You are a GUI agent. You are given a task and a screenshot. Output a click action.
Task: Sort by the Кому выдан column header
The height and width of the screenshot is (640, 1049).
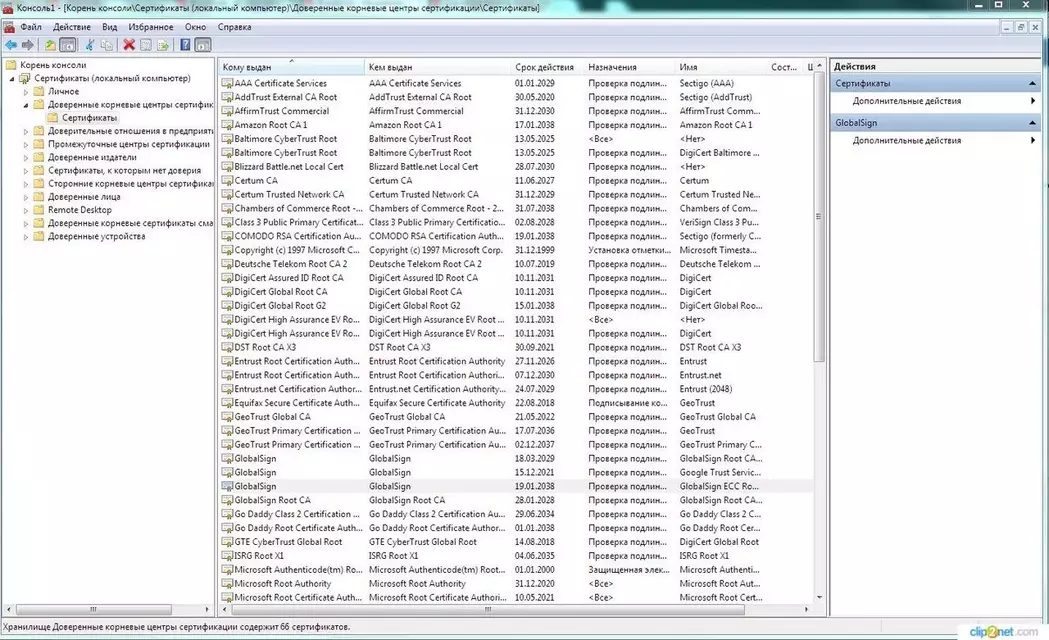292,67
